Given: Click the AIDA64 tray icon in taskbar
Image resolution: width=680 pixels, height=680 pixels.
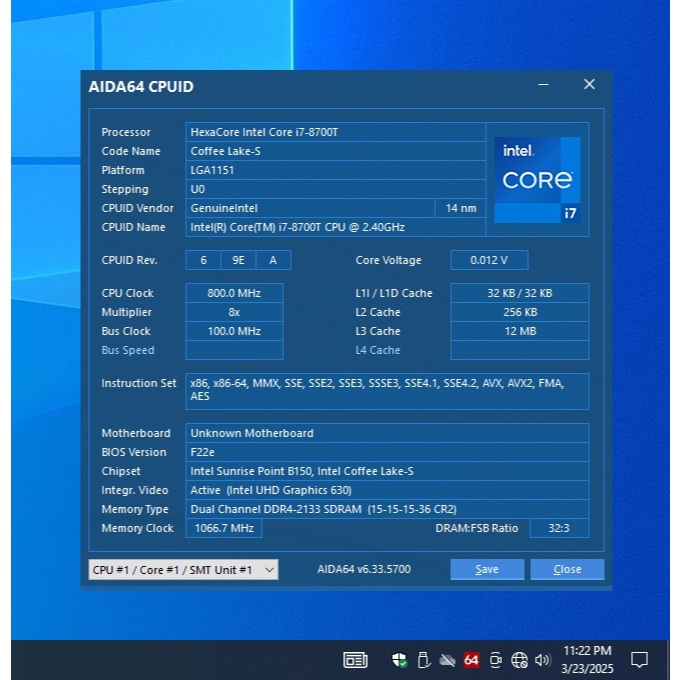Looking at the screenshot, I should tap(471, 660).
